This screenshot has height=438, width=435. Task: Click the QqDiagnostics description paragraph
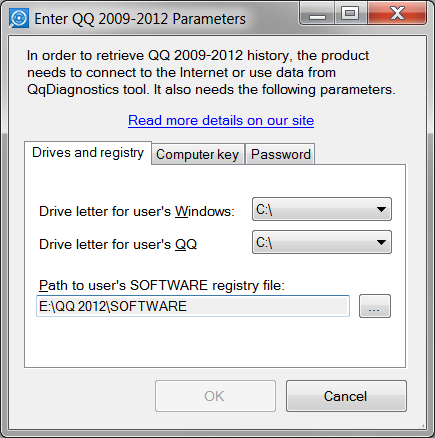point(211,72)
